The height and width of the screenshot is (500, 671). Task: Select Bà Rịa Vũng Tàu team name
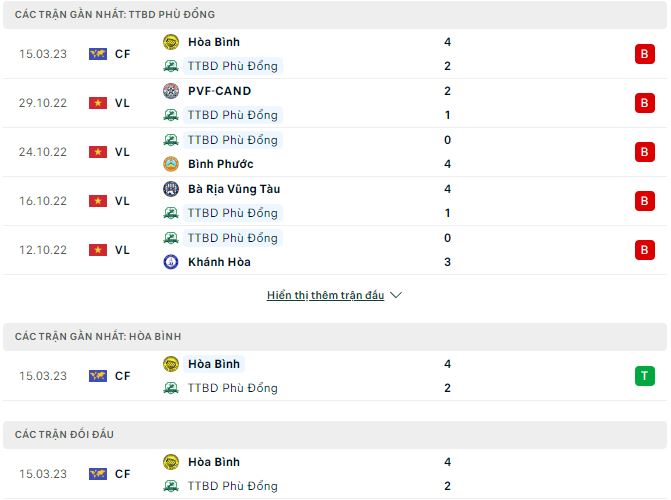coord(234,189)
